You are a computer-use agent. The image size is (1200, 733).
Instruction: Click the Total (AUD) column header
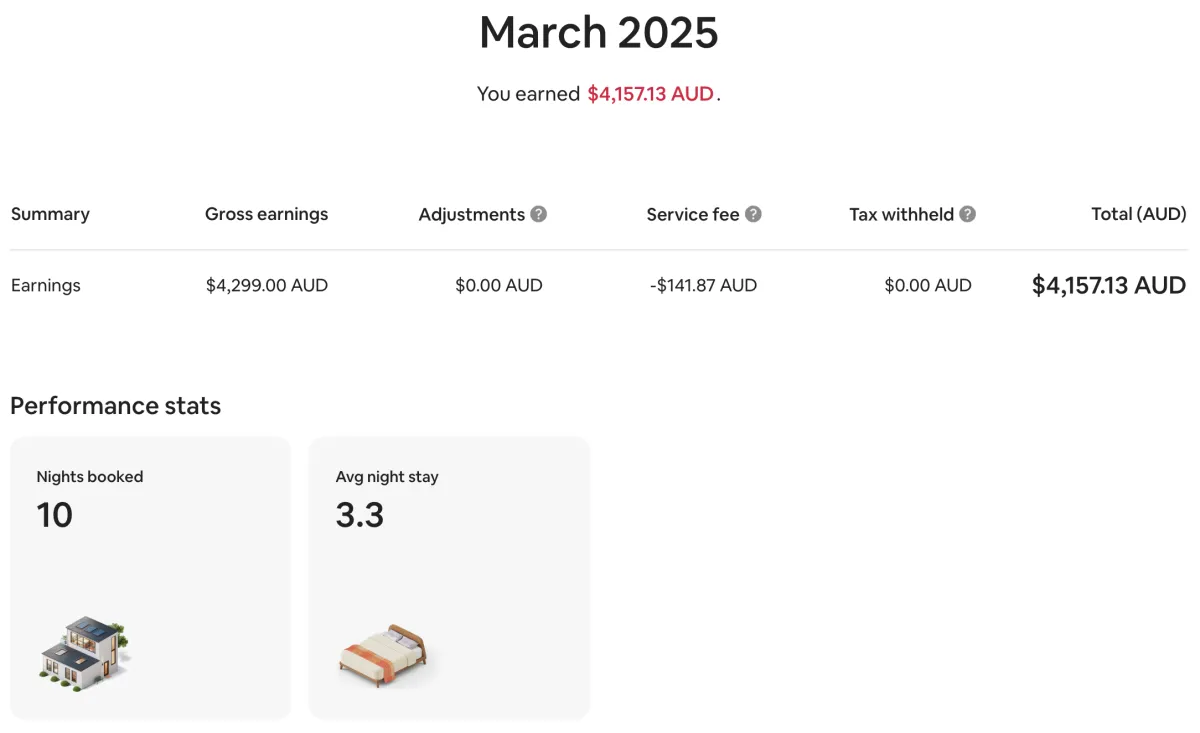click(x=1138, y=214)
